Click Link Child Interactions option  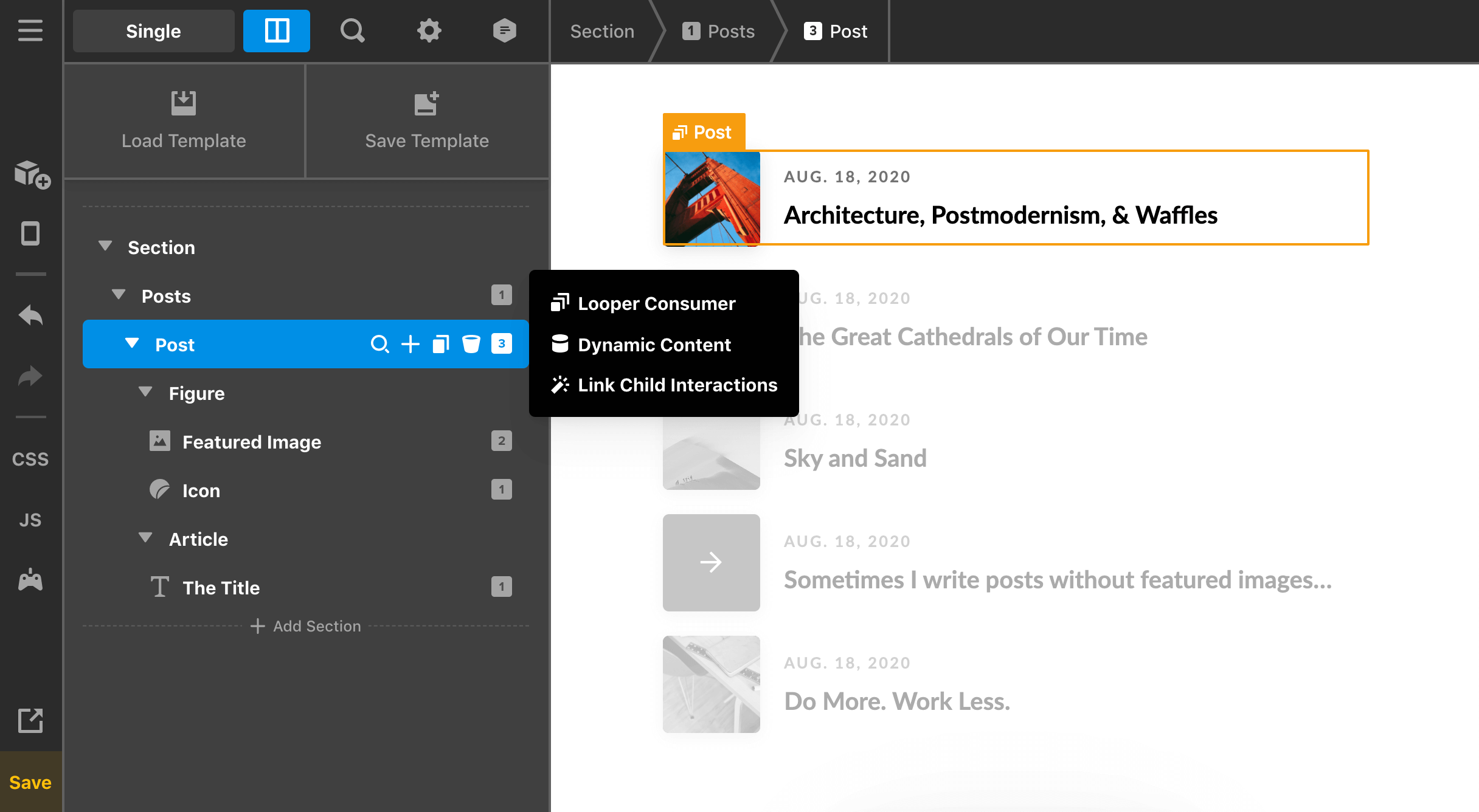(x=677, y=385)
